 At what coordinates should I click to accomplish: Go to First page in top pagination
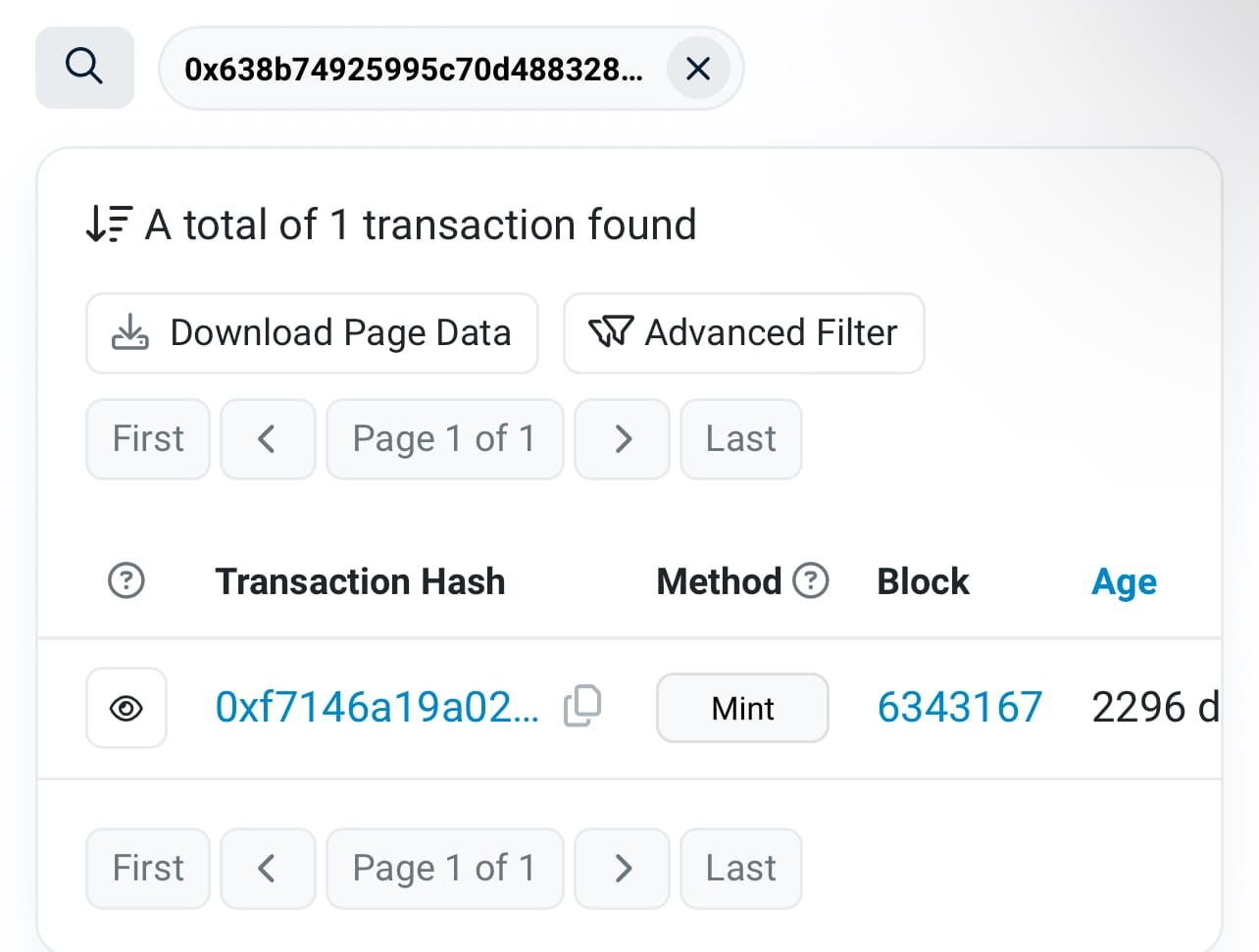[x=148, y=439]
